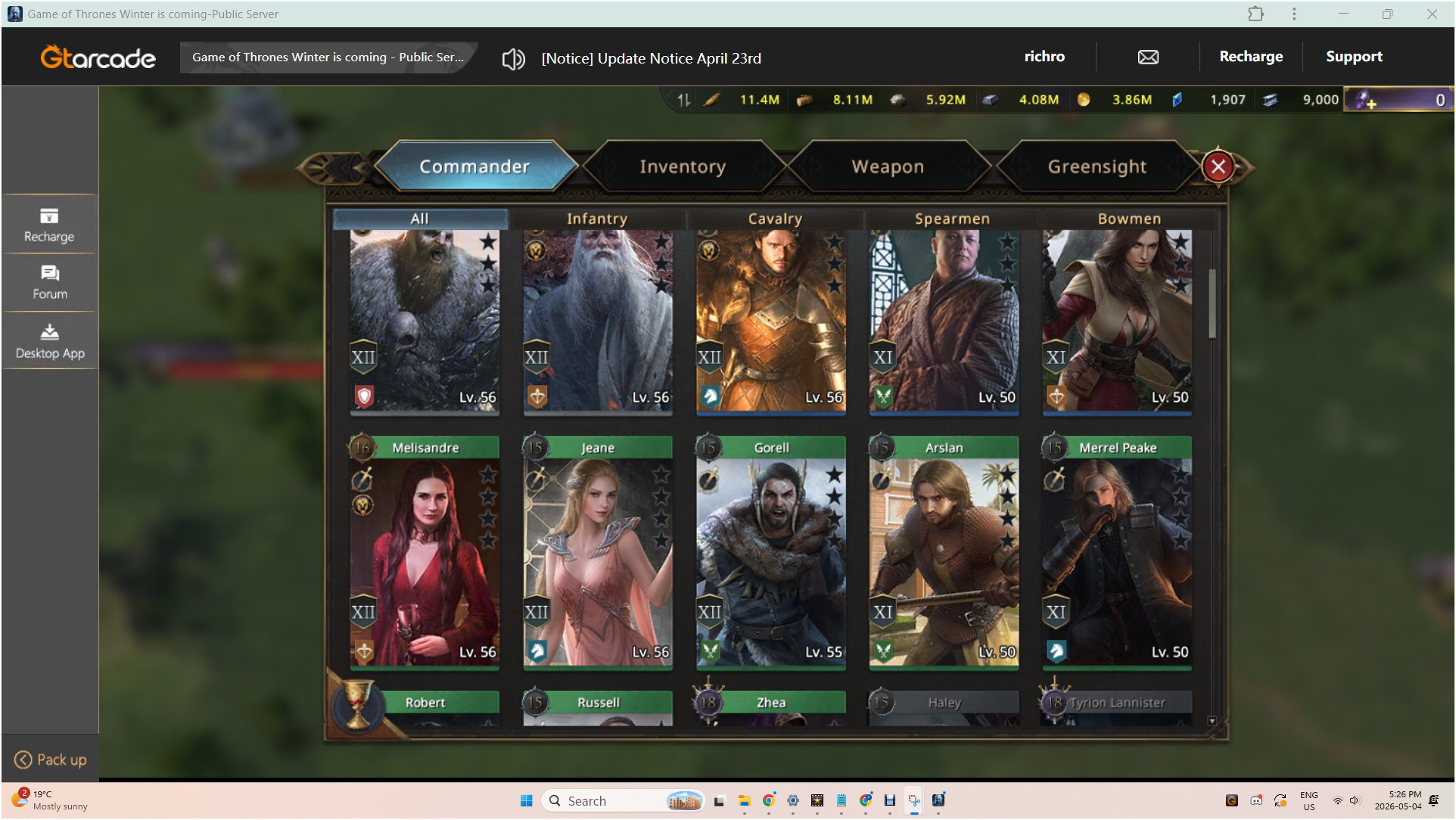Open Recharge in left sidebar
This screenshot has width=1456, height=820.
pos(49,225)
